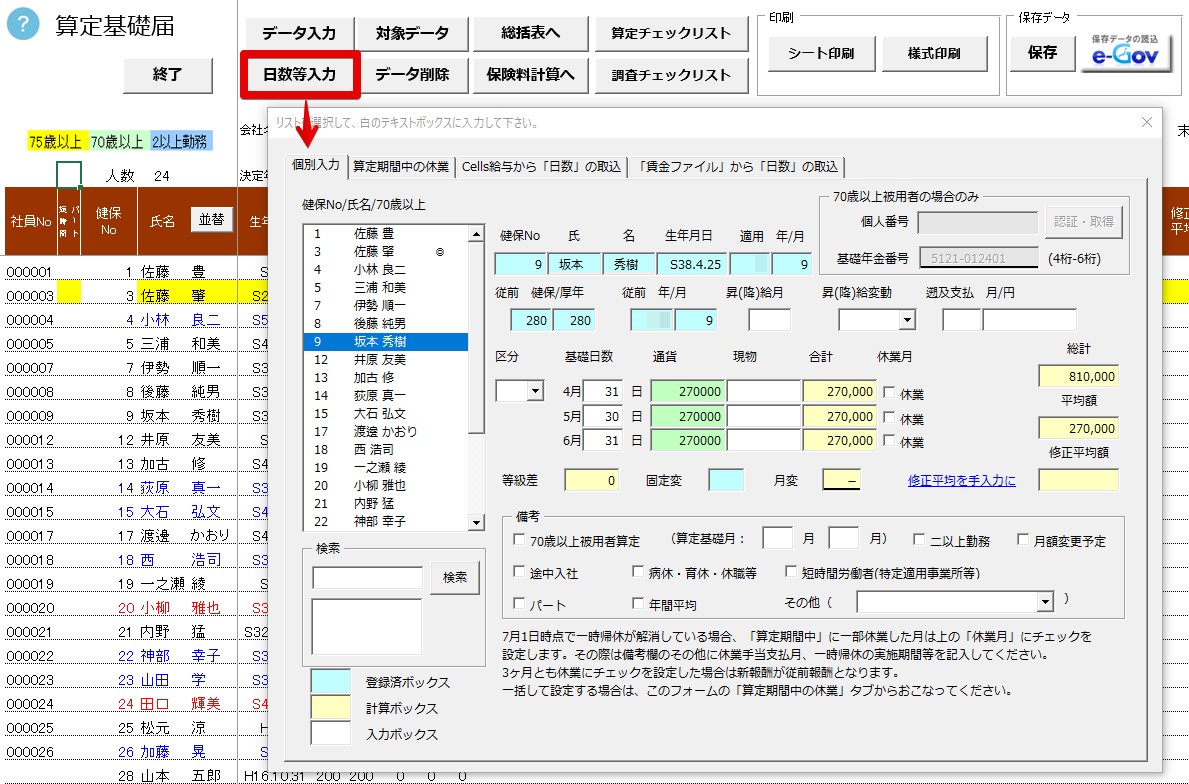Select 神部 幸子 in employee list

[x=385, y=522]
